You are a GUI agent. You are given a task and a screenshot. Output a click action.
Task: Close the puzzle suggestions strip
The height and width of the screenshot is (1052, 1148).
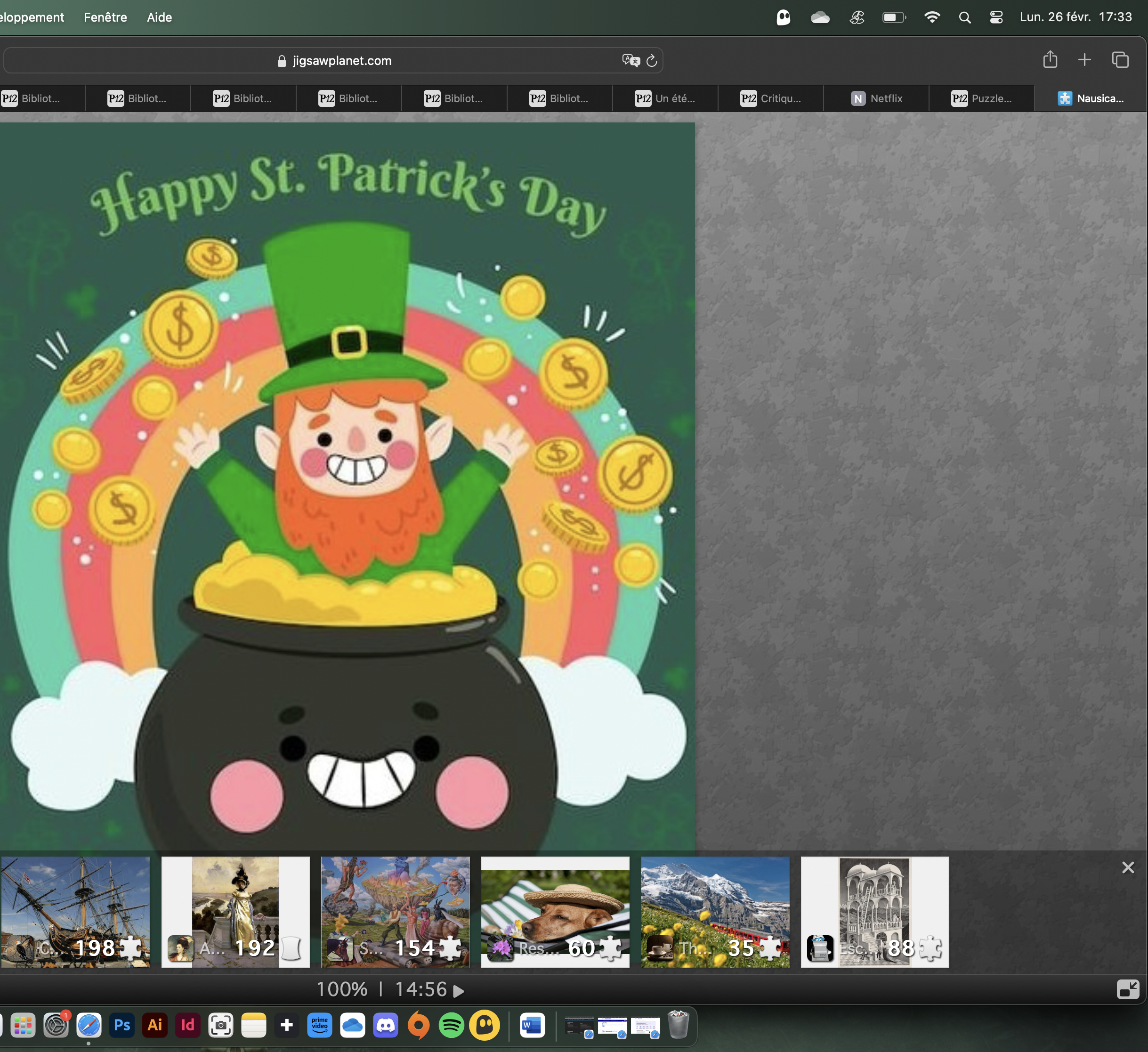[1127, 867]
